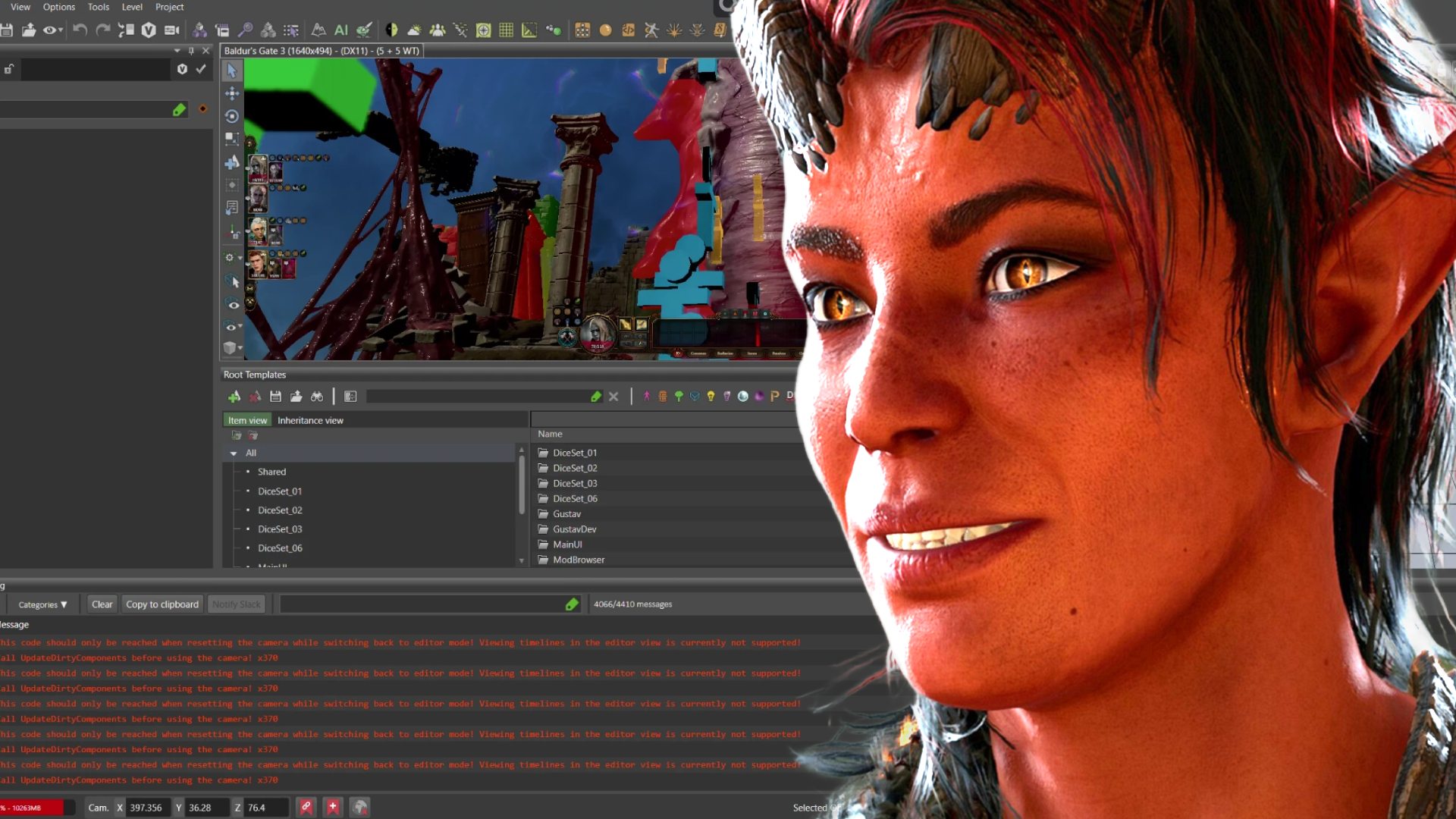1456x819 pixels.
Task: Click the orange sphere icon in toolbar
Action: tap(605, 30)
